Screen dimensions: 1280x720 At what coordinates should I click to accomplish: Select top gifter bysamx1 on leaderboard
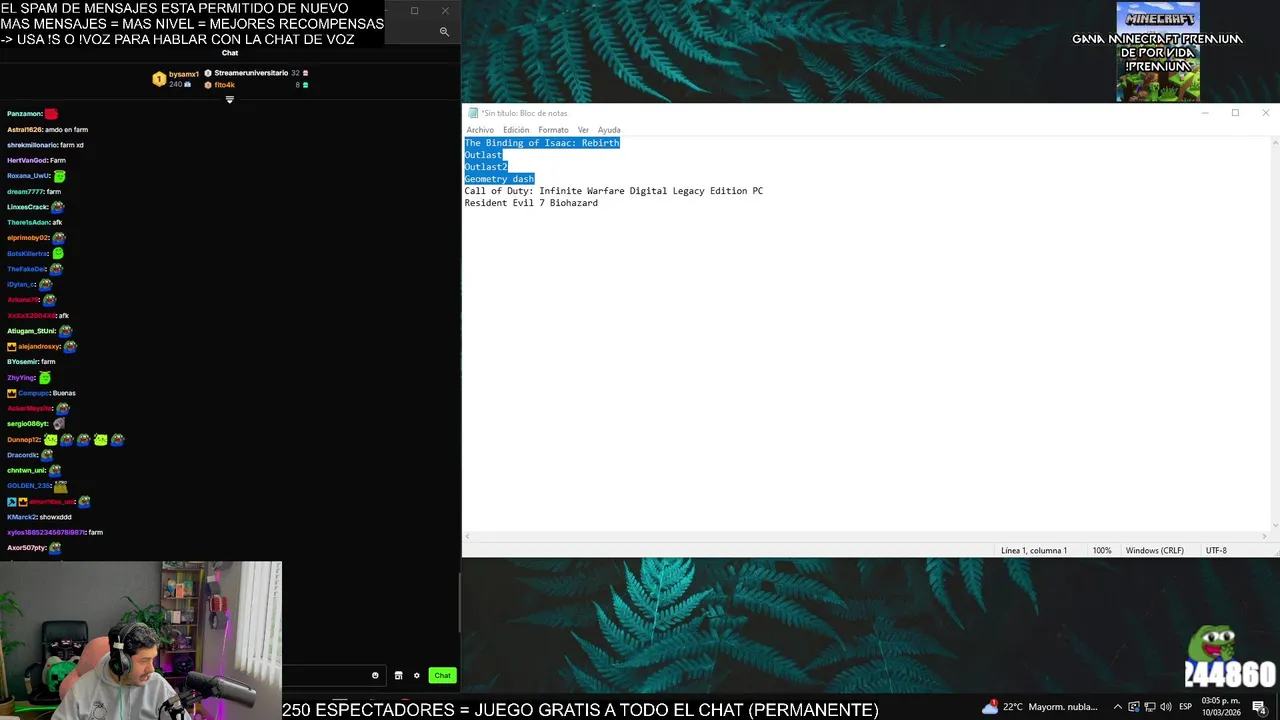[x=184, y=74]
